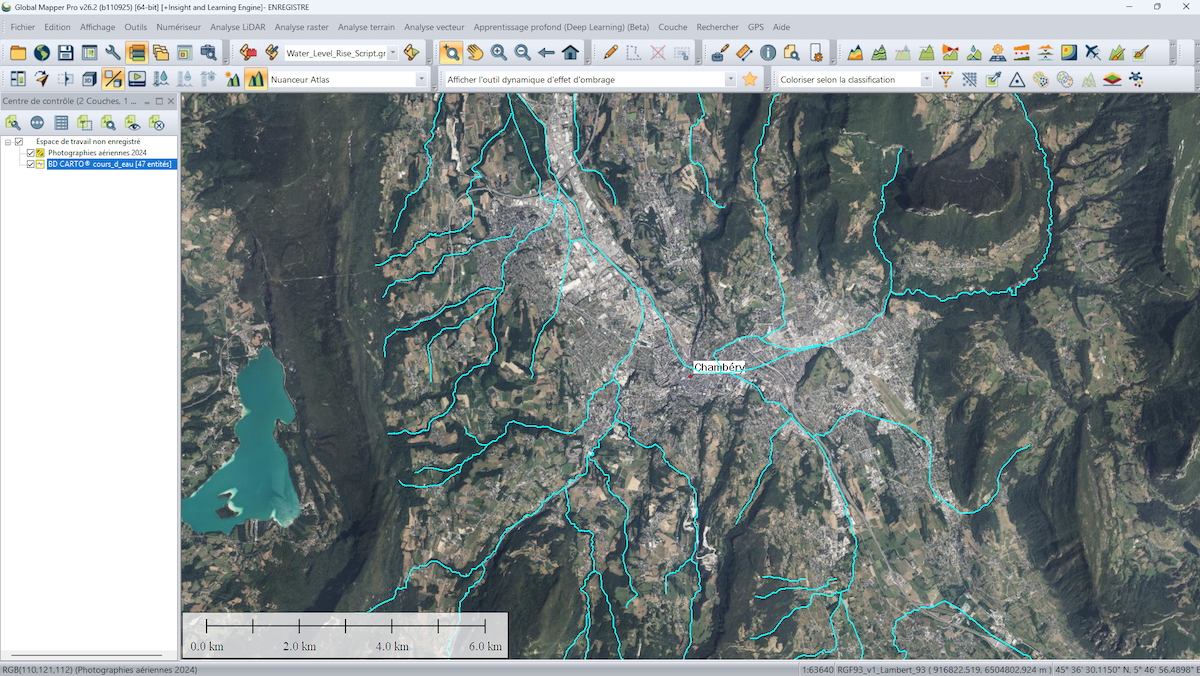Open the 3D viewer cube icon

89,79
